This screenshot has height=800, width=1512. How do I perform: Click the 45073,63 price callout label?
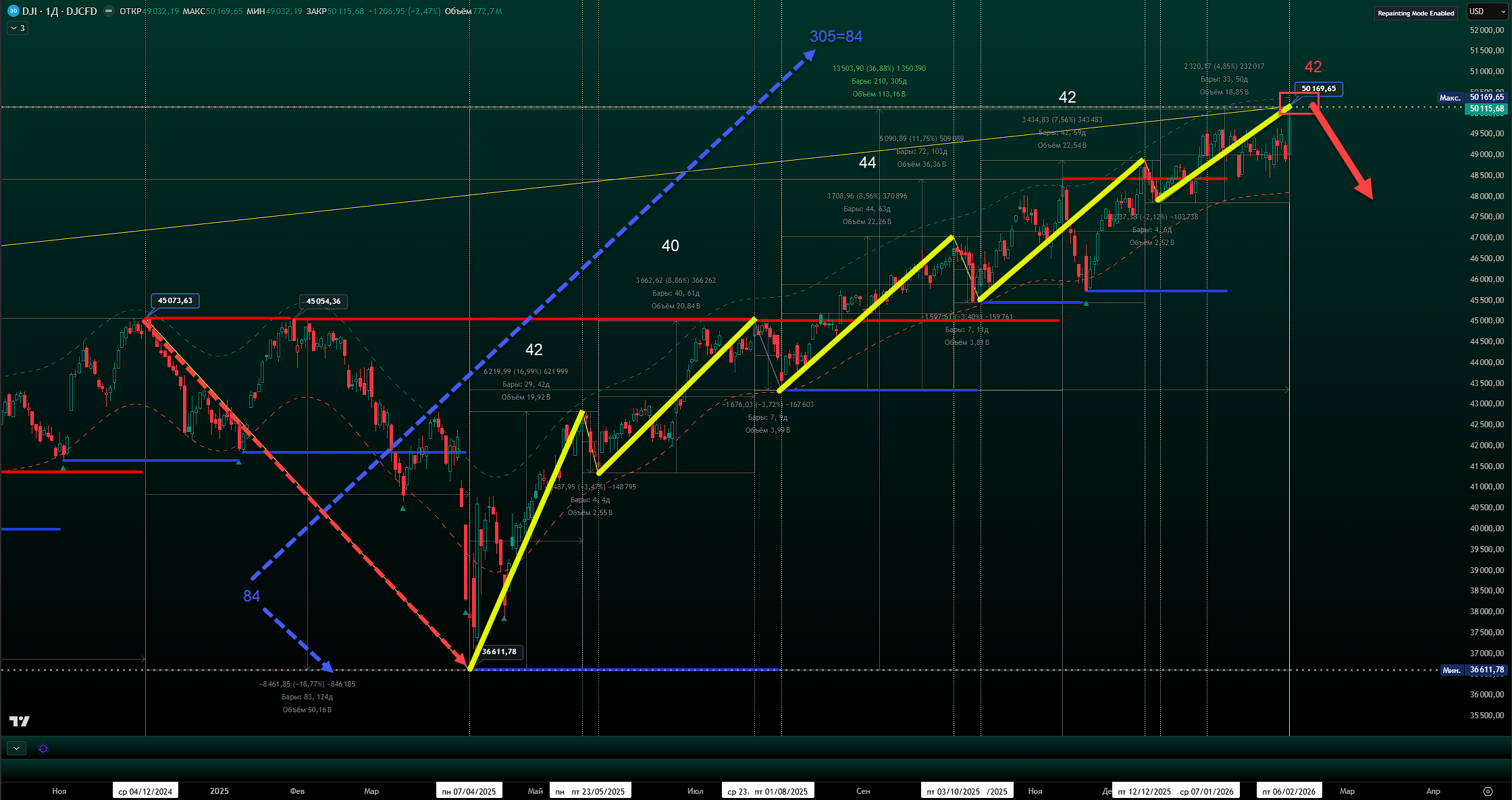(x=176, y=300)
